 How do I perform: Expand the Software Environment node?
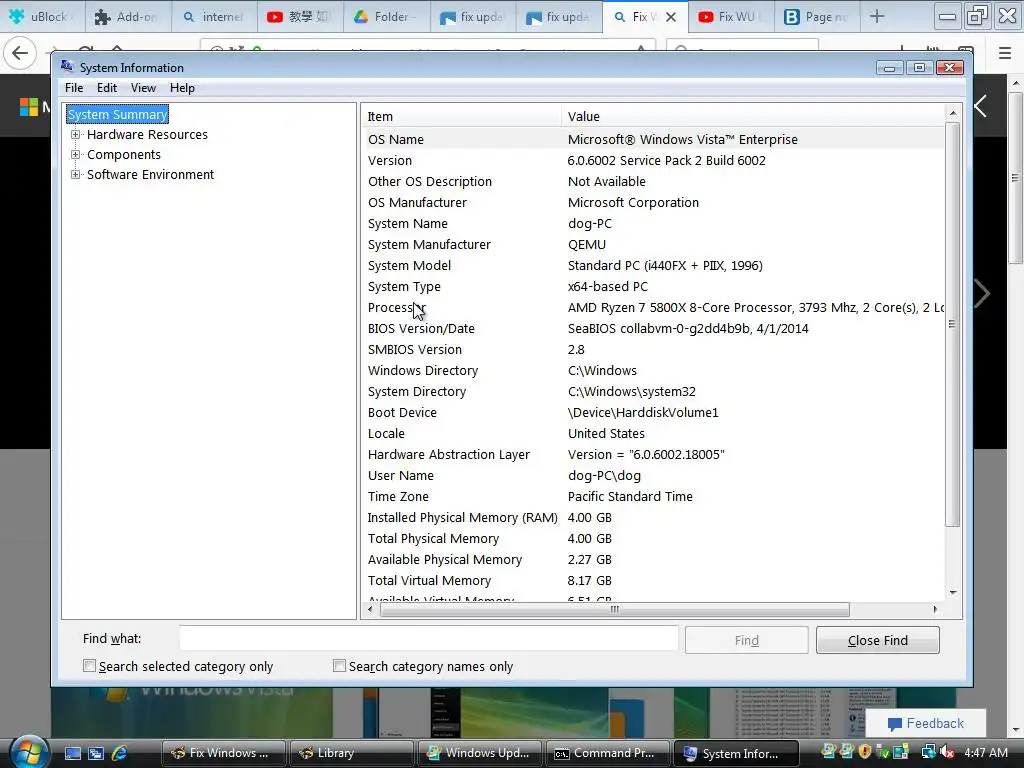point(76,174)
